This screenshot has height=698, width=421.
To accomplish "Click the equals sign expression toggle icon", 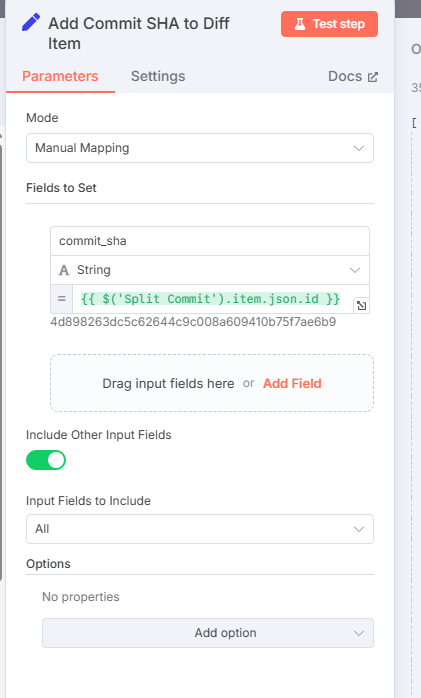I will (62, 299).
